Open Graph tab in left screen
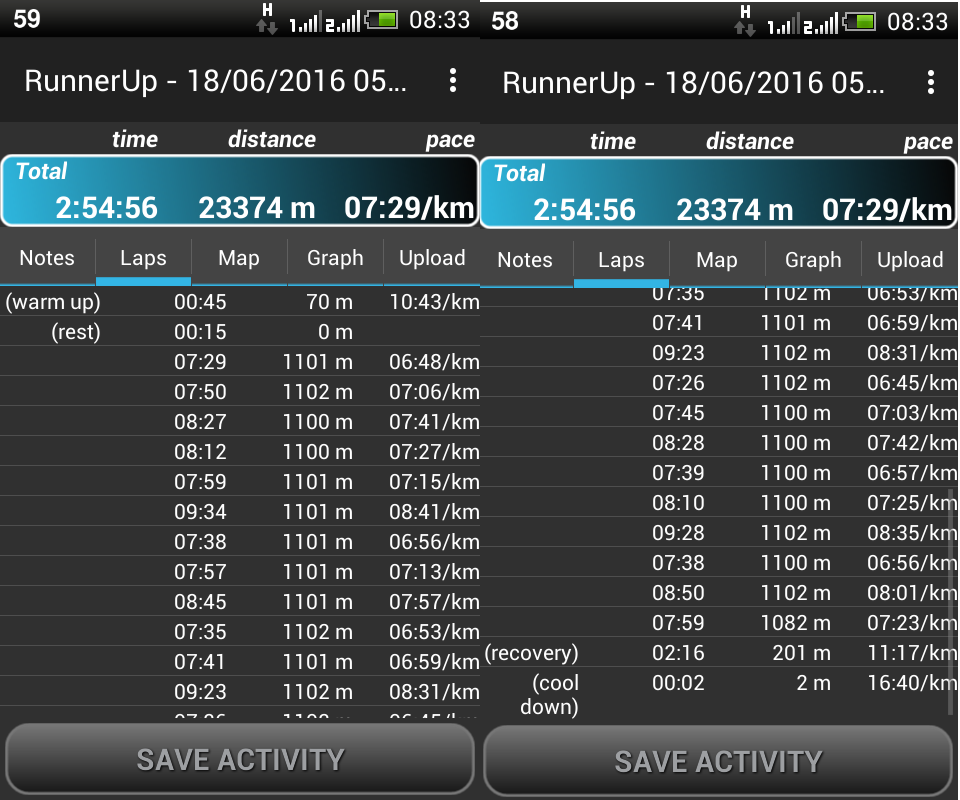 (x=335, y=258)
